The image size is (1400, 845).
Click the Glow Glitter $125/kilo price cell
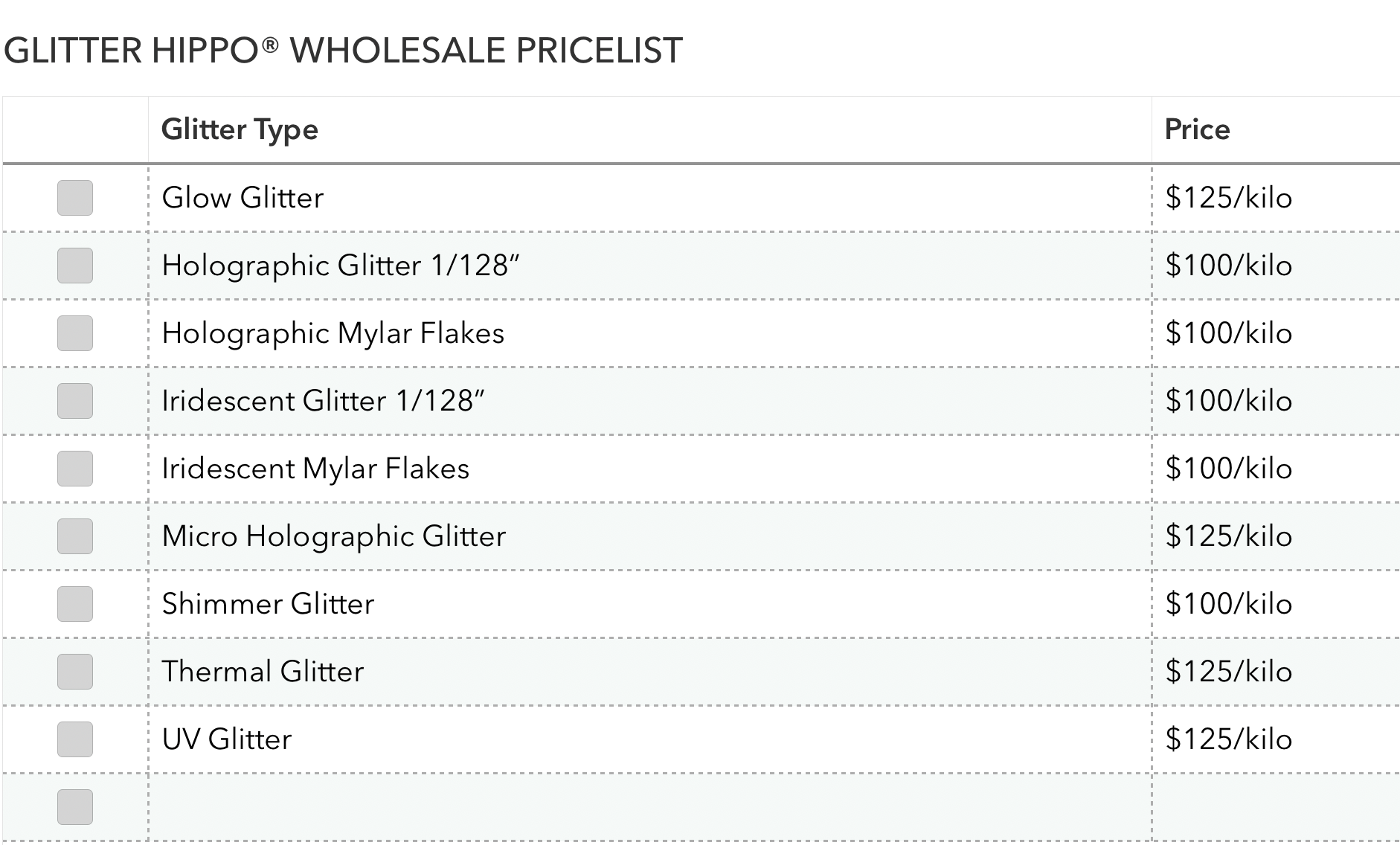pyautogui.click(x=1228, y=198)
